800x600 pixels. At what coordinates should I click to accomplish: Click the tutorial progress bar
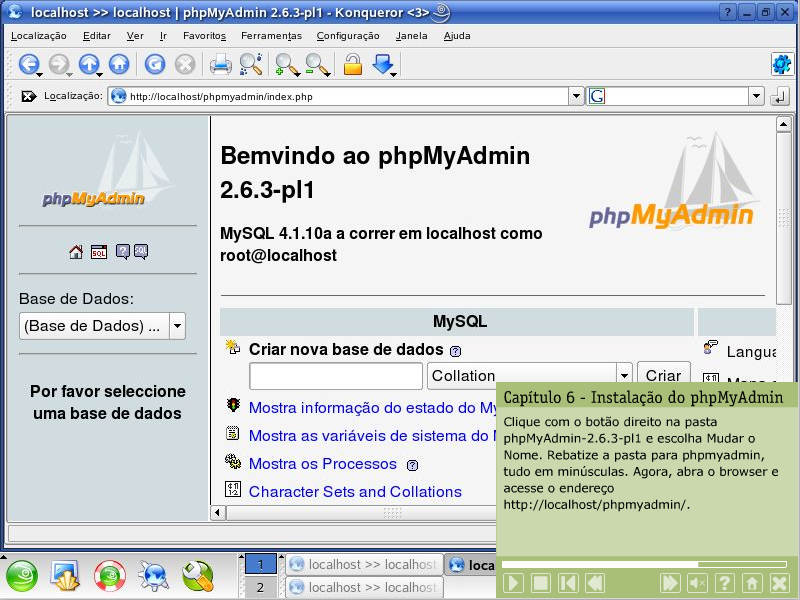click(640, 565)
